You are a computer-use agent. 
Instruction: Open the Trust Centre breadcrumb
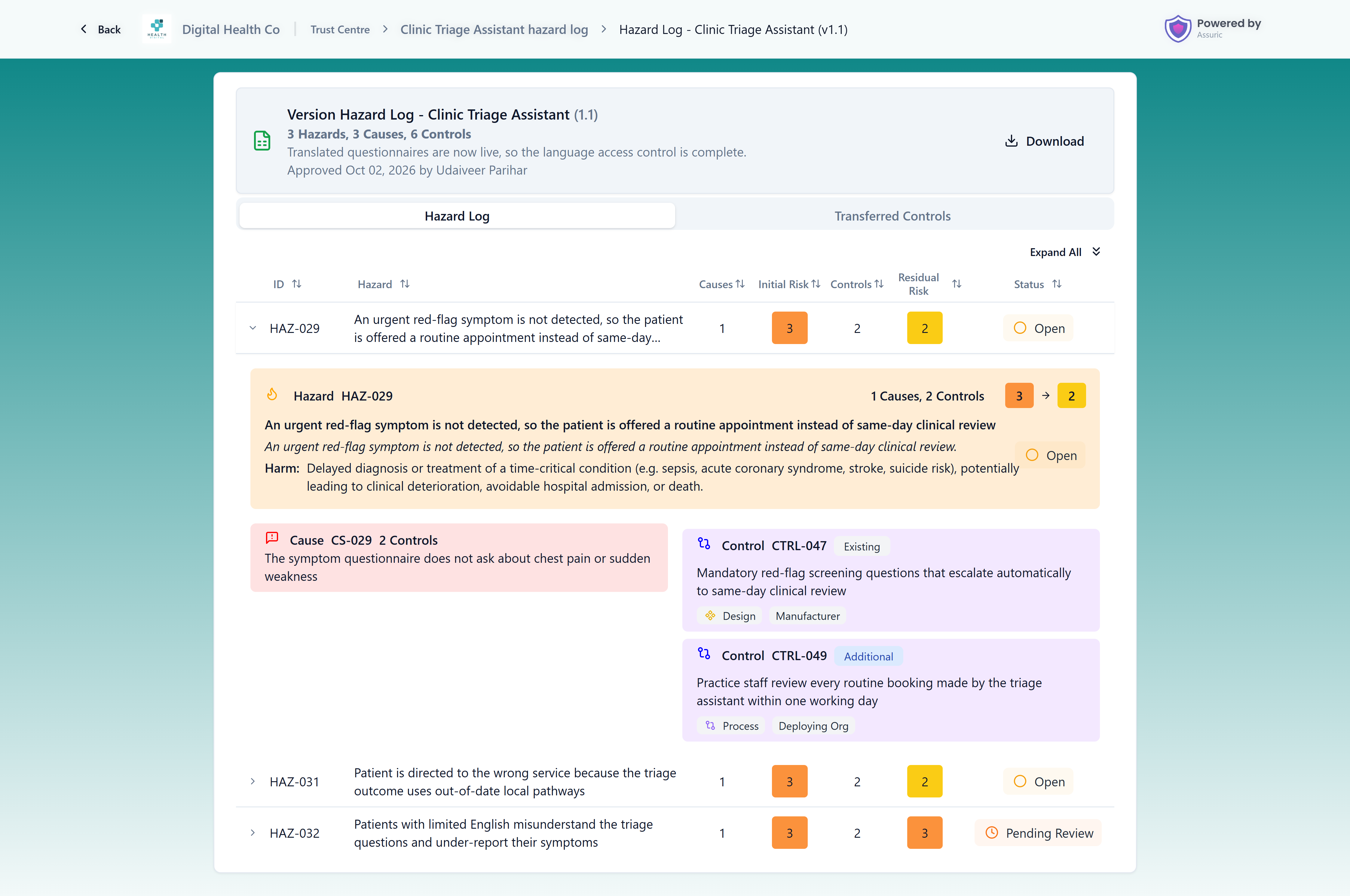340,30
